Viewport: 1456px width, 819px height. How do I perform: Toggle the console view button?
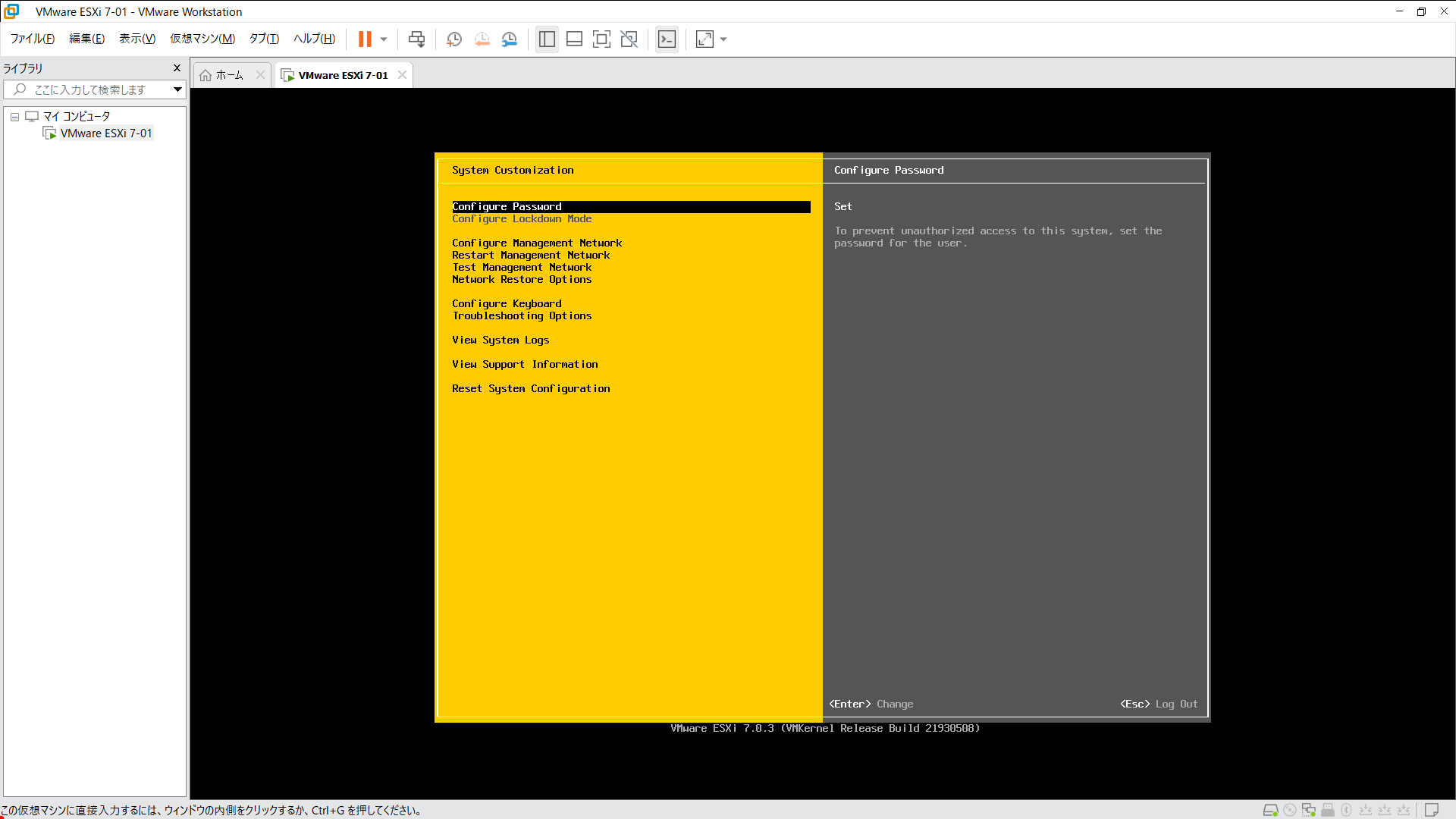click(667, 39)
